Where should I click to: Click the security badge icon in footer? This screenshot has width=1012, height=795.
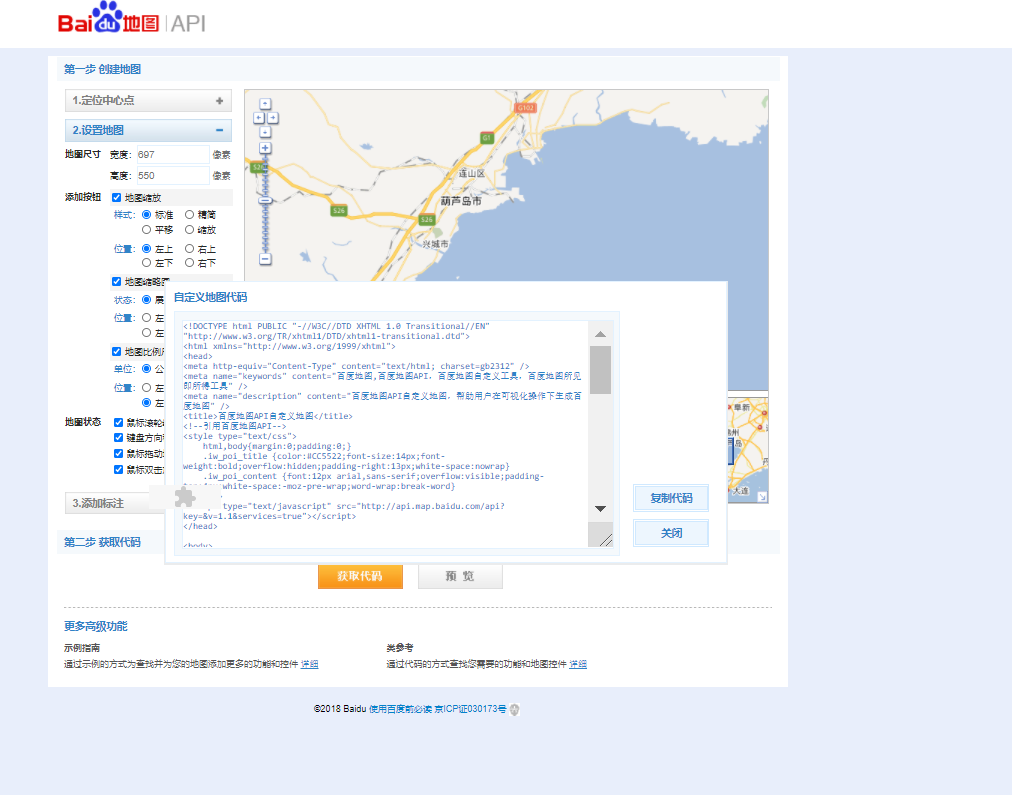pos(514,709)
